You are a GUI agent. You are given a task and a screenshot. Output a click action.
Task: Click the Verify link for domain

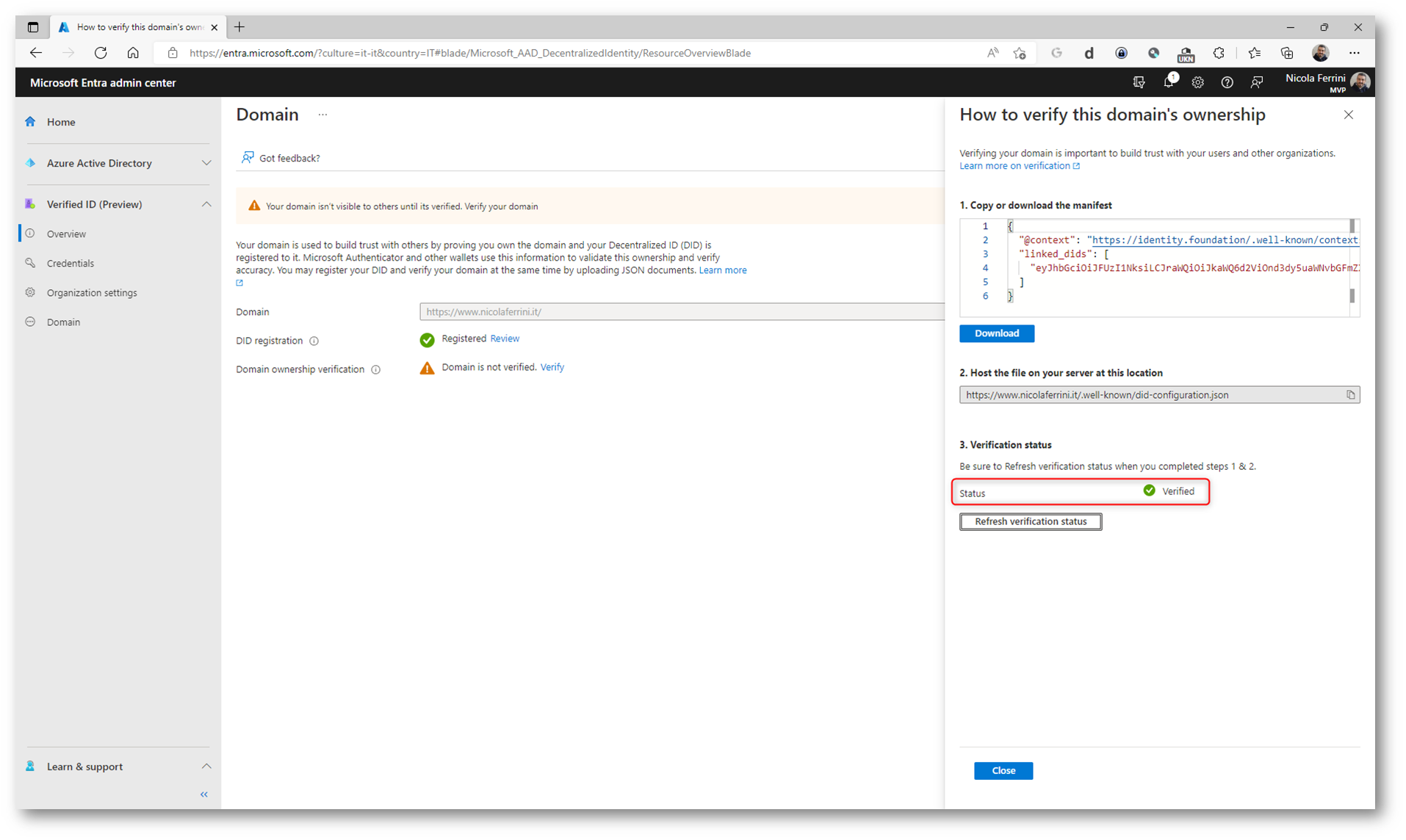tap(552, 367)
